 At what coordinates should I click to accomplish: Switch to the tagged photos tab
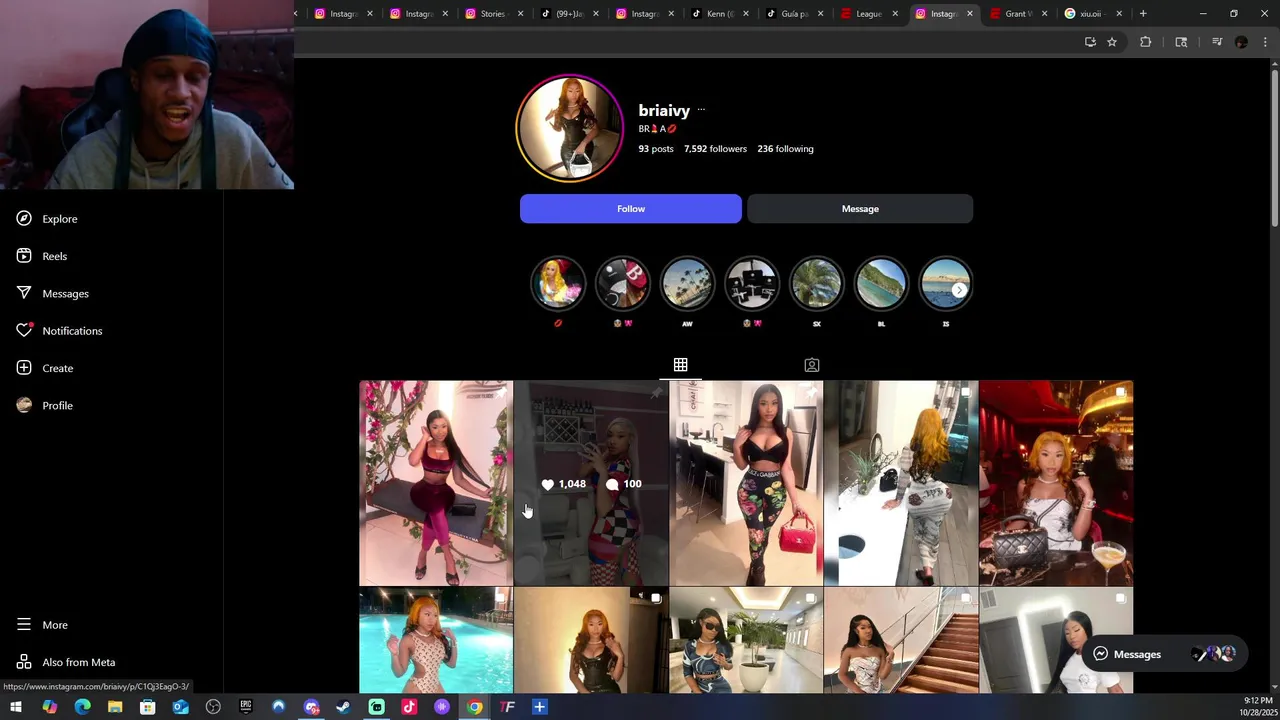[x=812, y=365]
